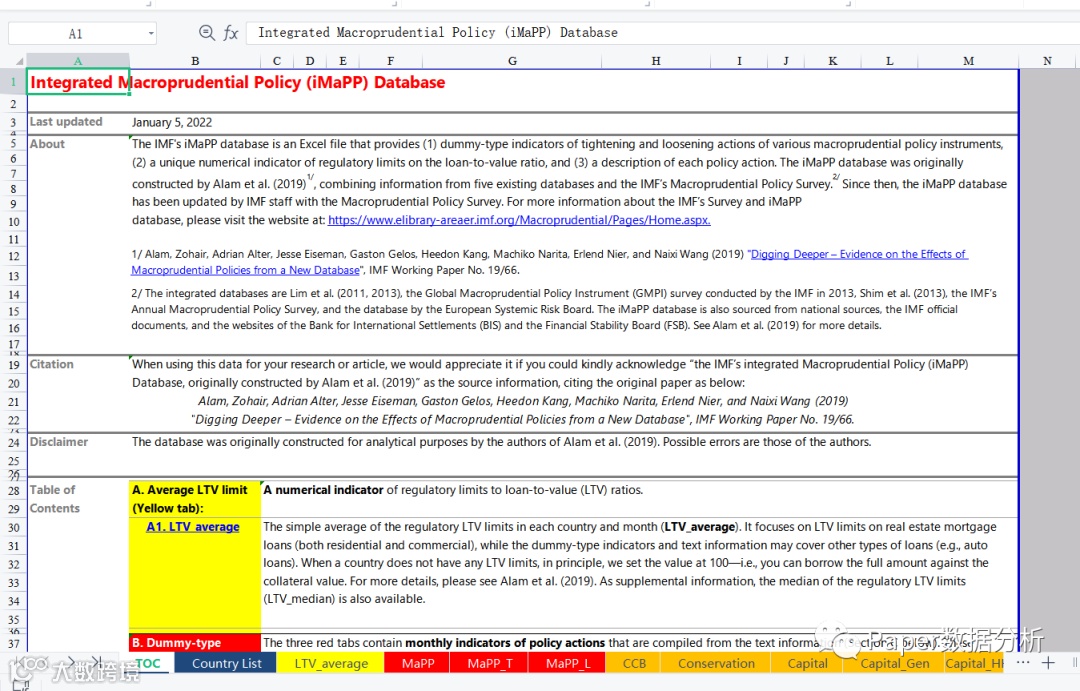This screenshot has width=1080, height=691.
Task: Select row 3 header
Action: coord(13,123)
